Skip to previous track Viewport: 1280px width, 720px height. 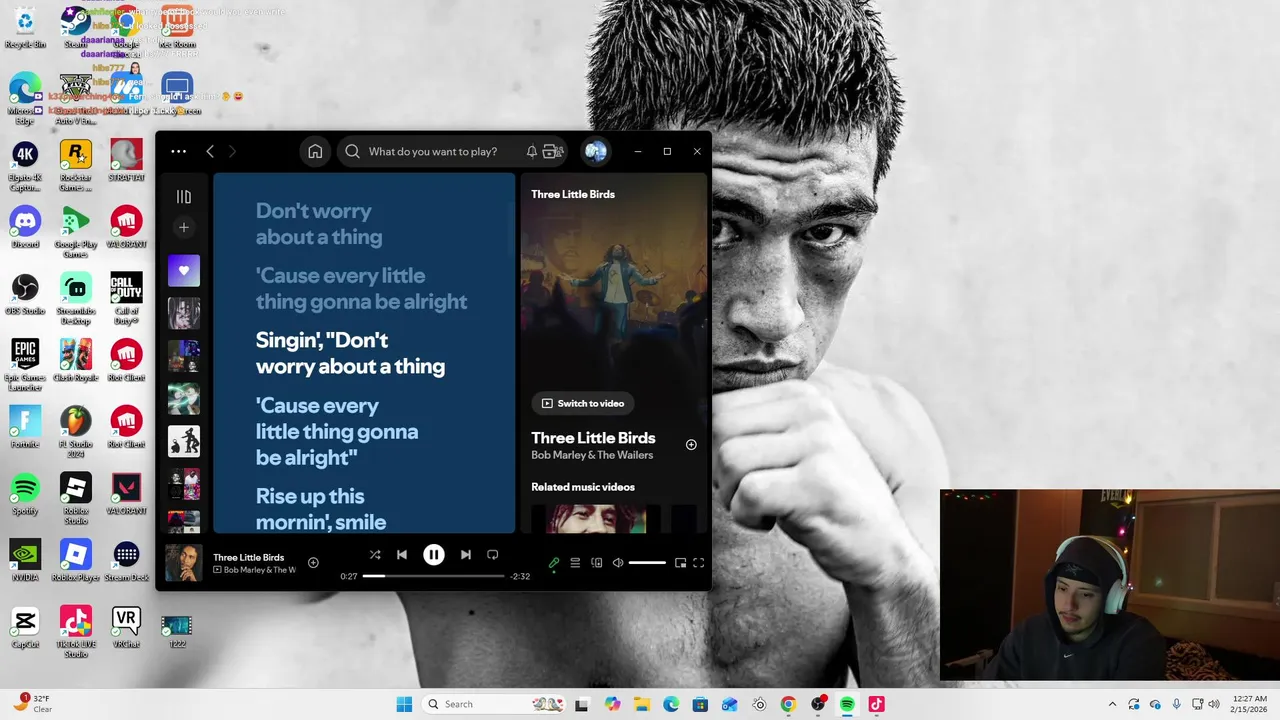402,555
